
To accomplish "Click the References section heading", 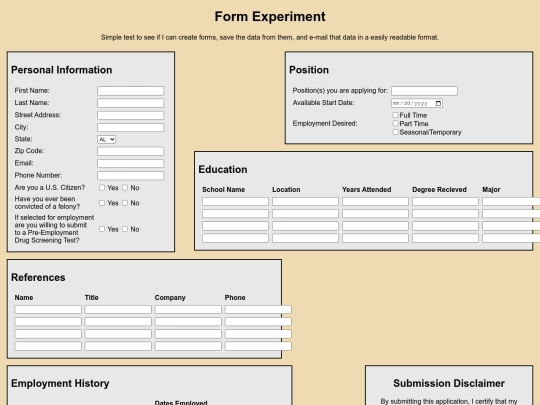I will [38, 278].
